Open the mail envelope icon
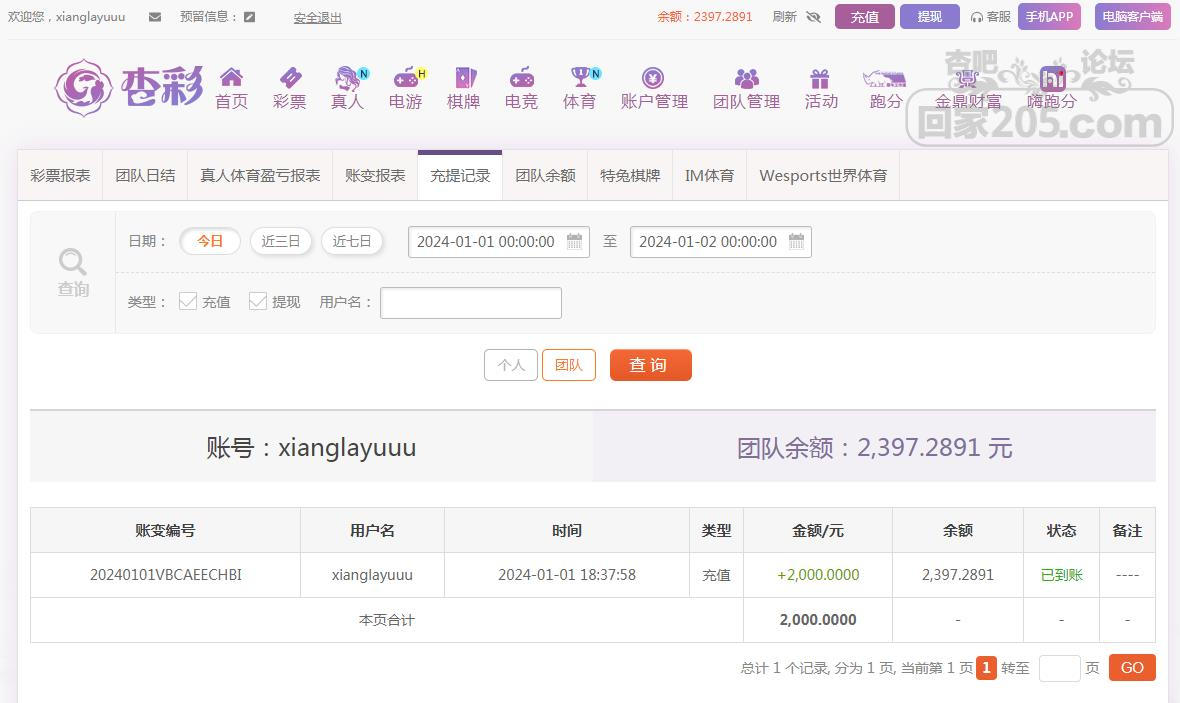 [x=155, y=17]
